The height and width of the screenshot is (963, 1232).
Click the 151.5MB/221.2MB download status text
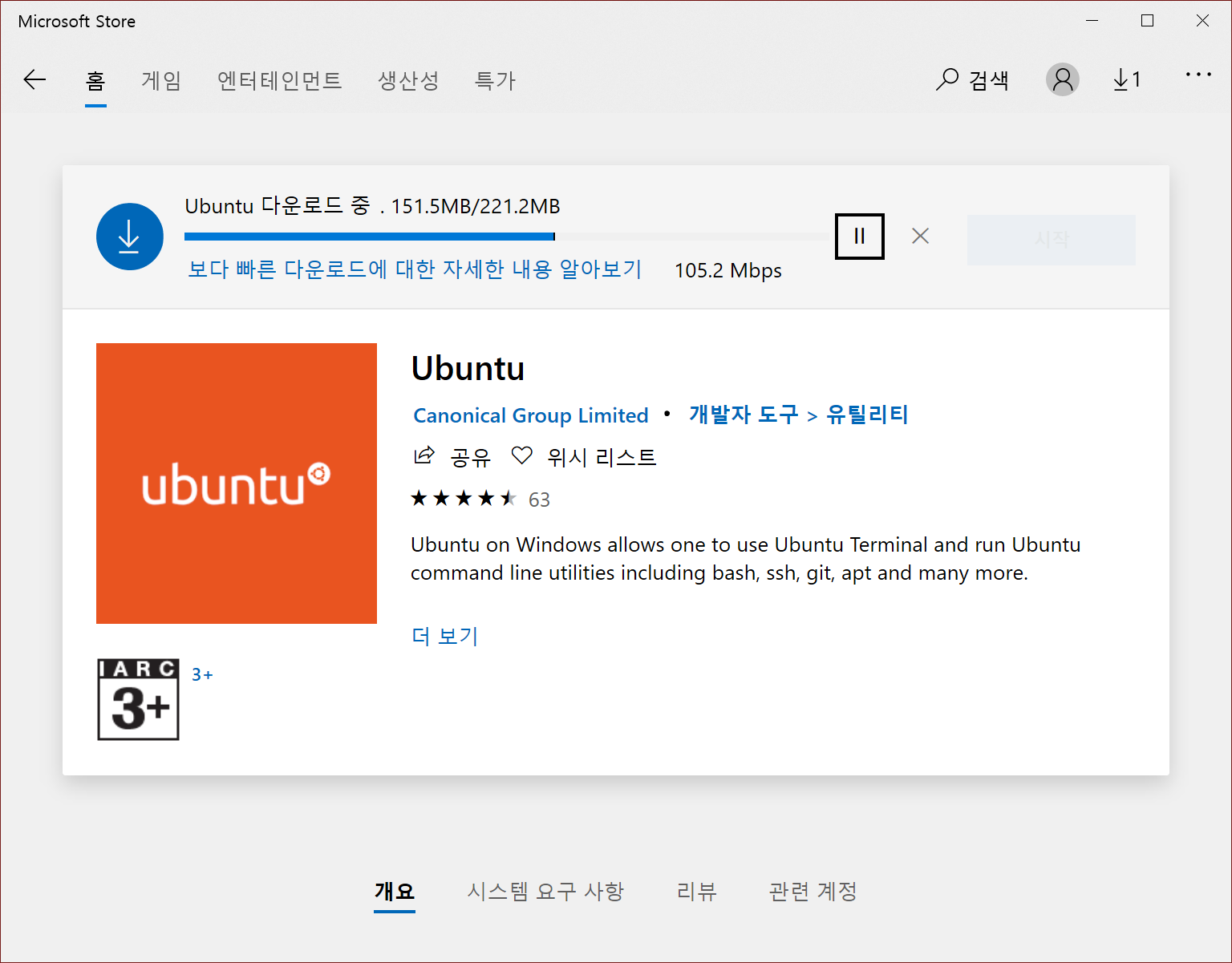pyautogui.click(x=476, y=207)
